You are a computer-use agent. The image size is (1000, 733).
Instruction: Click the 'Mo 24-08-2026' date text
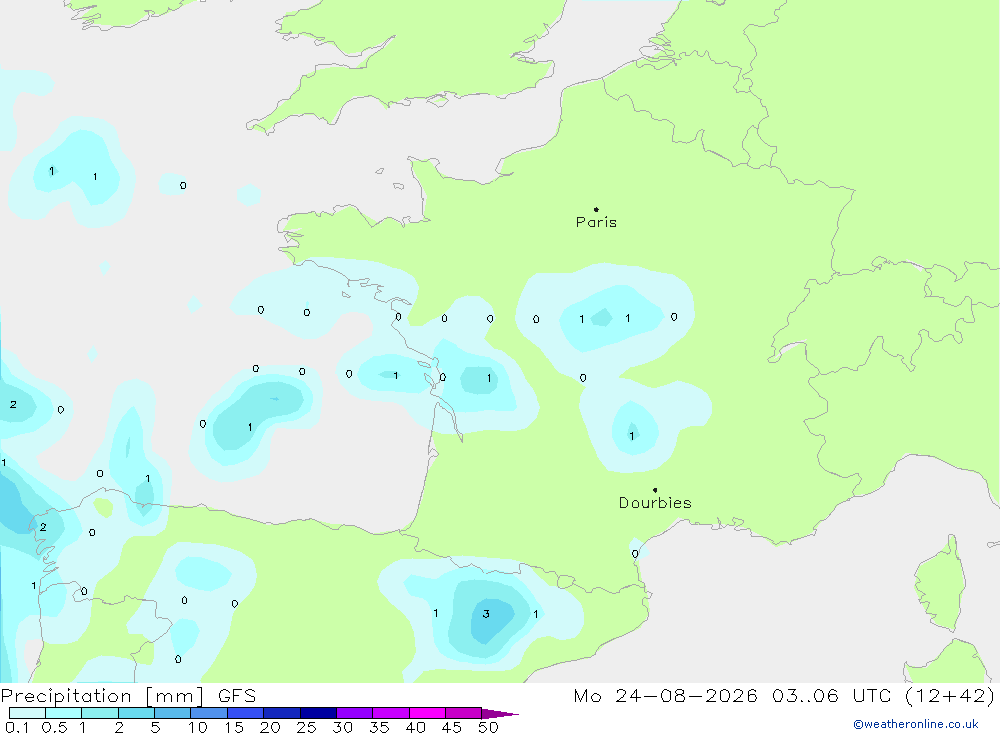coord(665,696)
